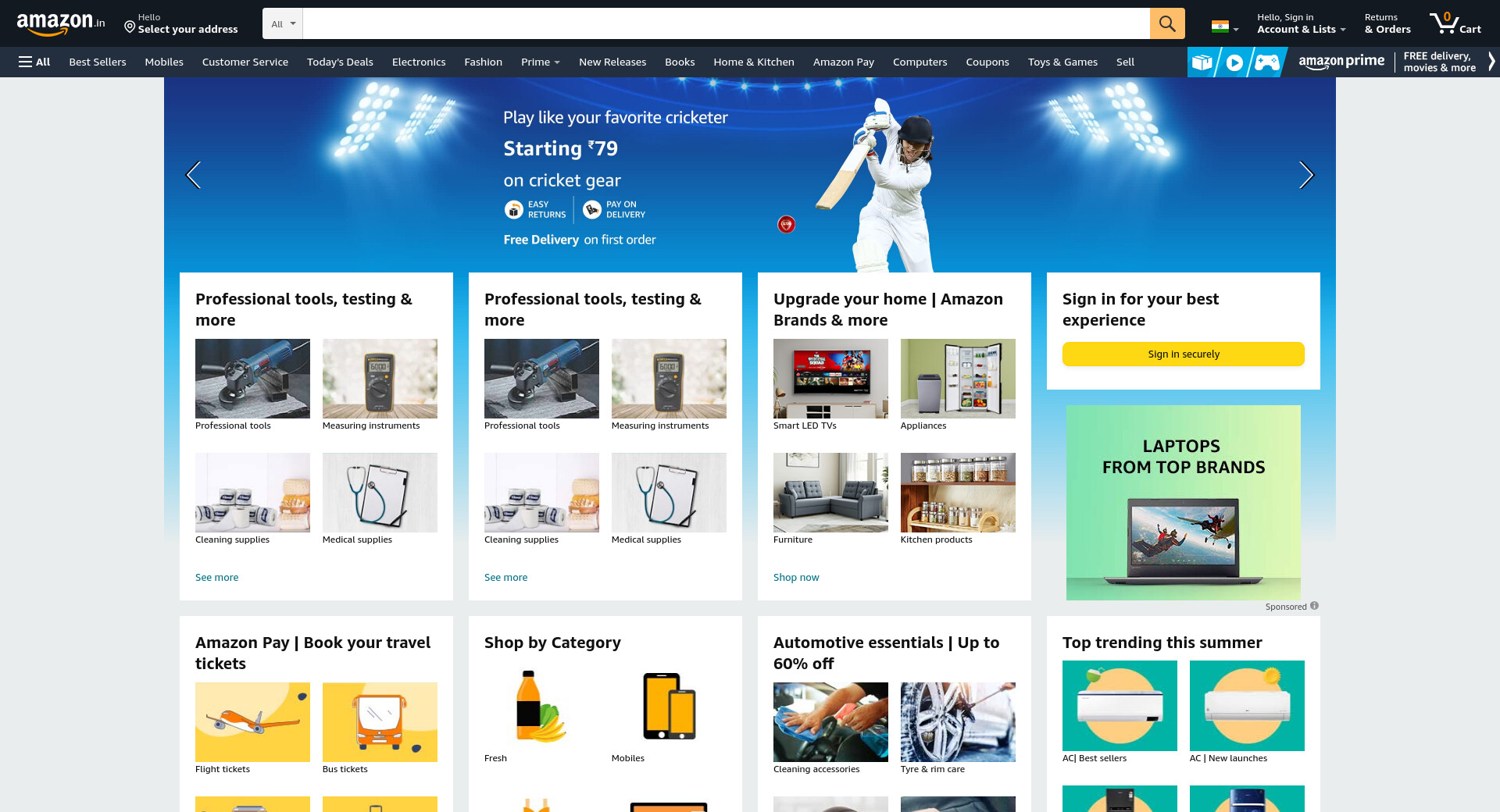Open Best Sellers in navigation bar

98,62
